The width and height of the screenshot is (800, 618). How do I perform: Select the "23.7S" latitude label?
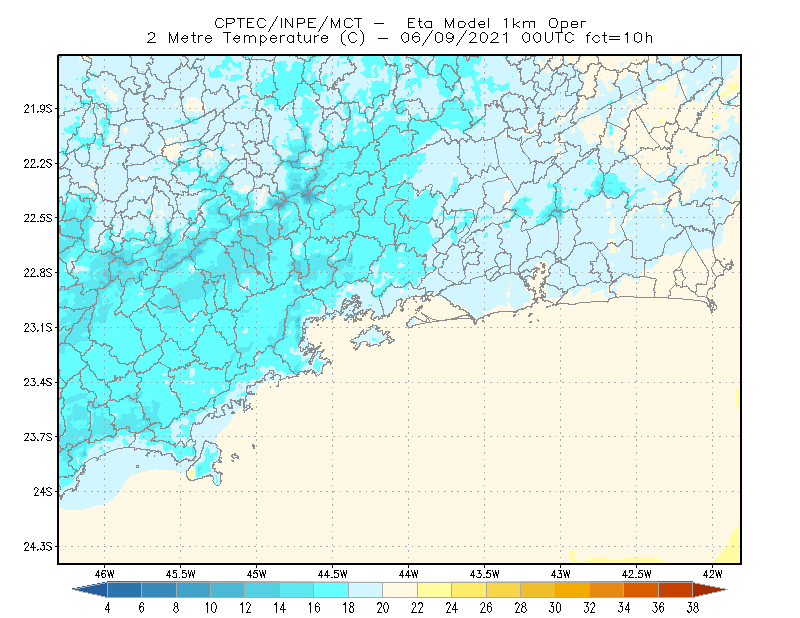point(37,437)
